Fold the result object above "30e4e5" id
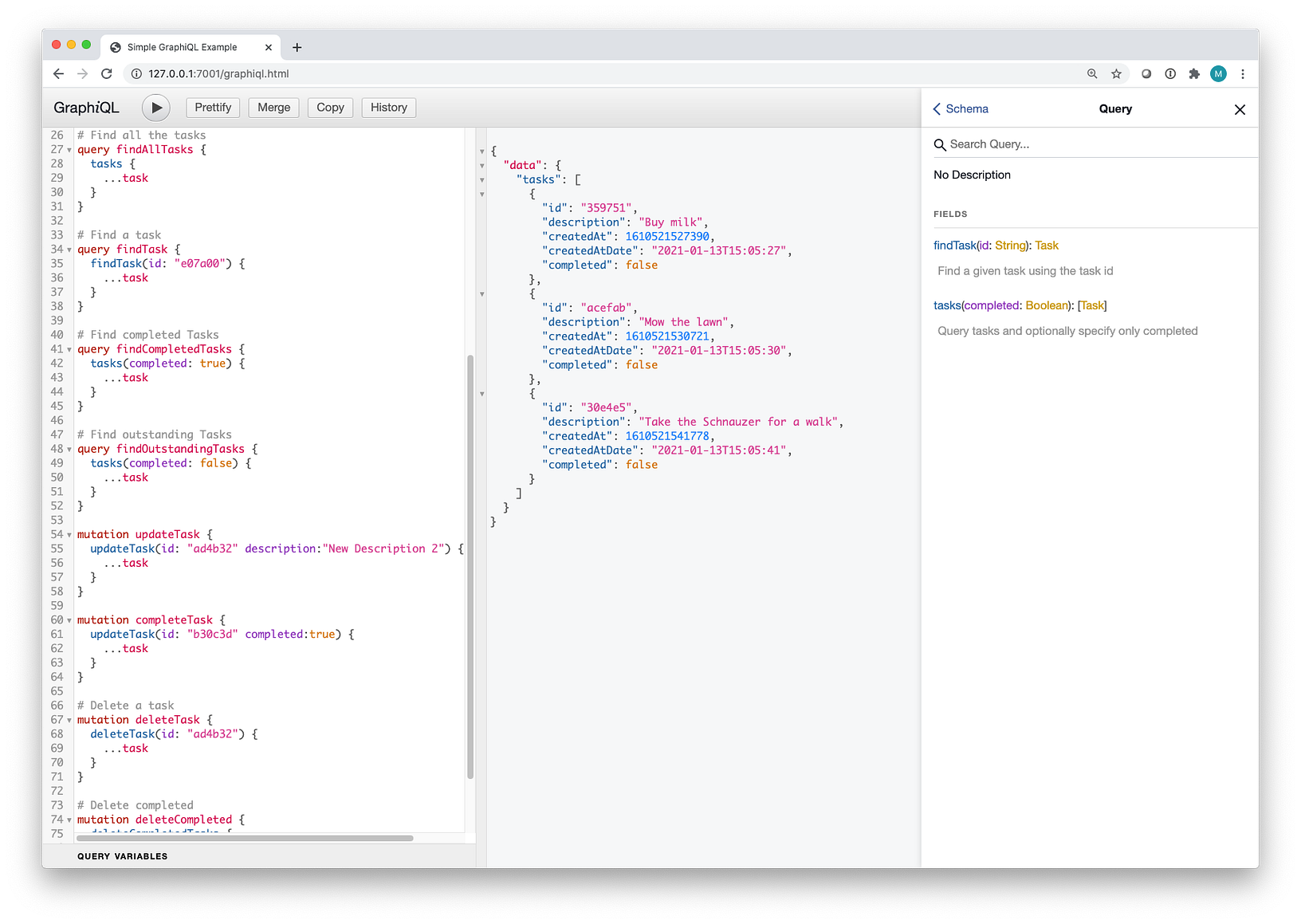This screenshot has height=924, width=1301. pos(481,394)
